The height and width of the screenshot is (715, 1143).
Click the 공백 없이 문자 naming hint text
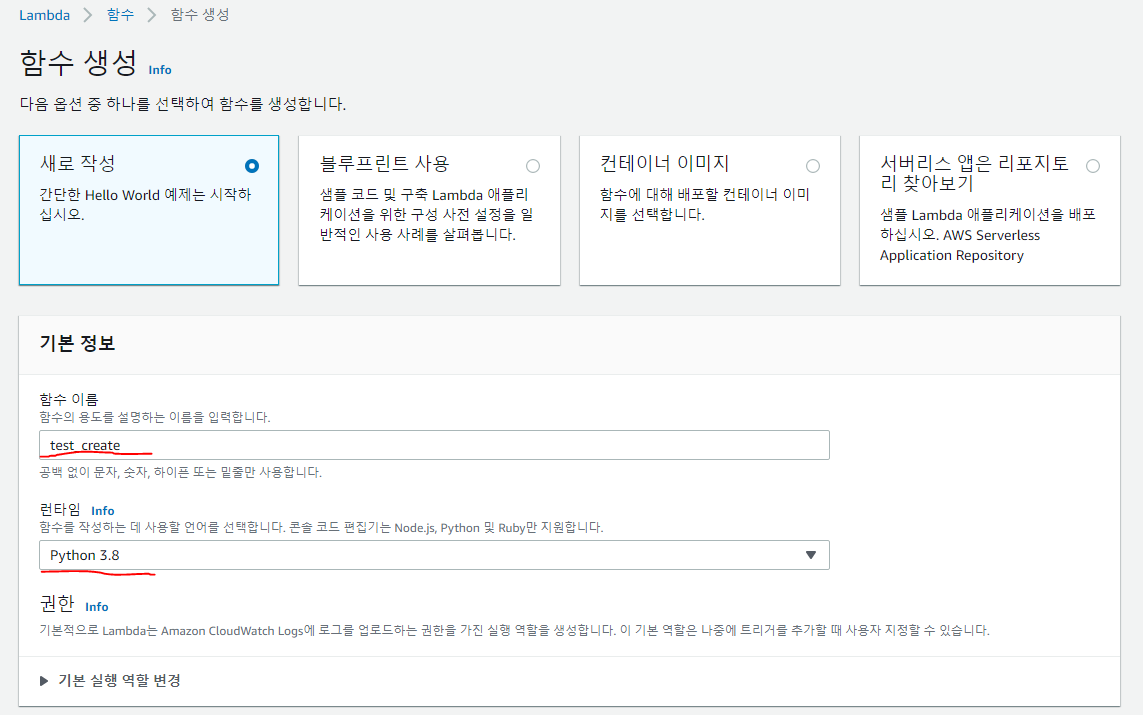181,472
